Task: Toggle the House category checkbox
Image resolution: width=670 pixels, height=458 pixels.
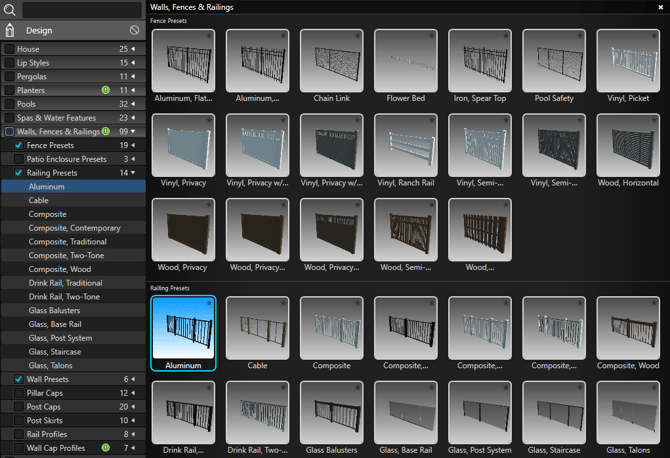Action: [x=9, y=49]
